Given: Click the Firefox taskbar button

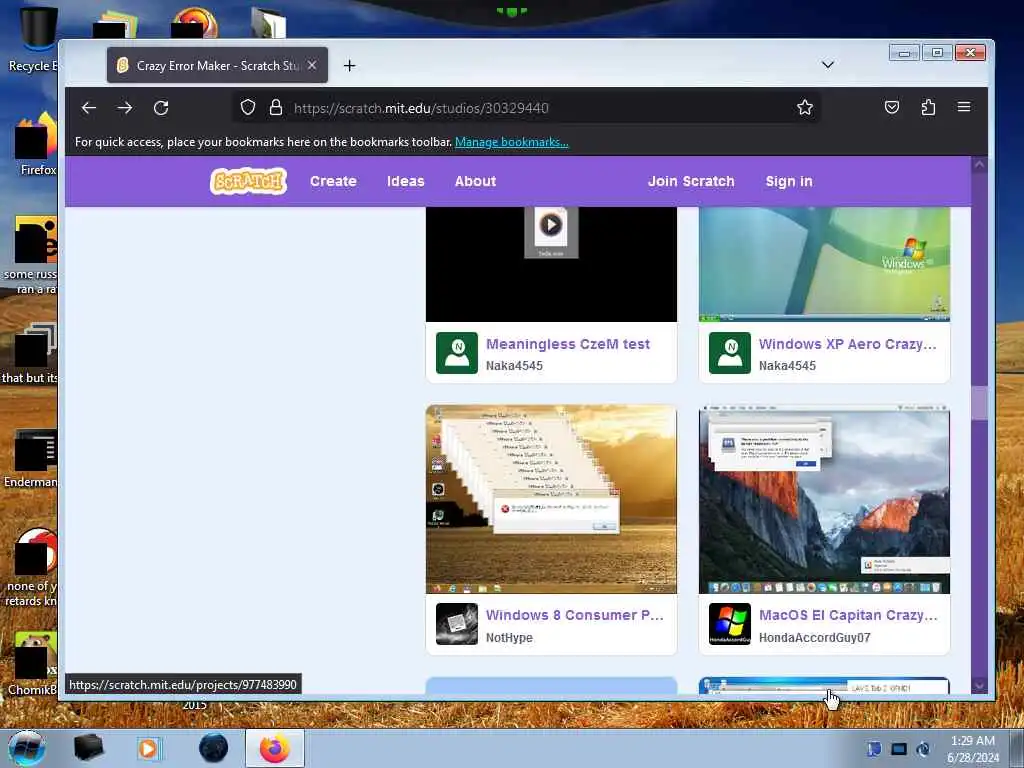Looking at the screenshot, I should [275, 748].
